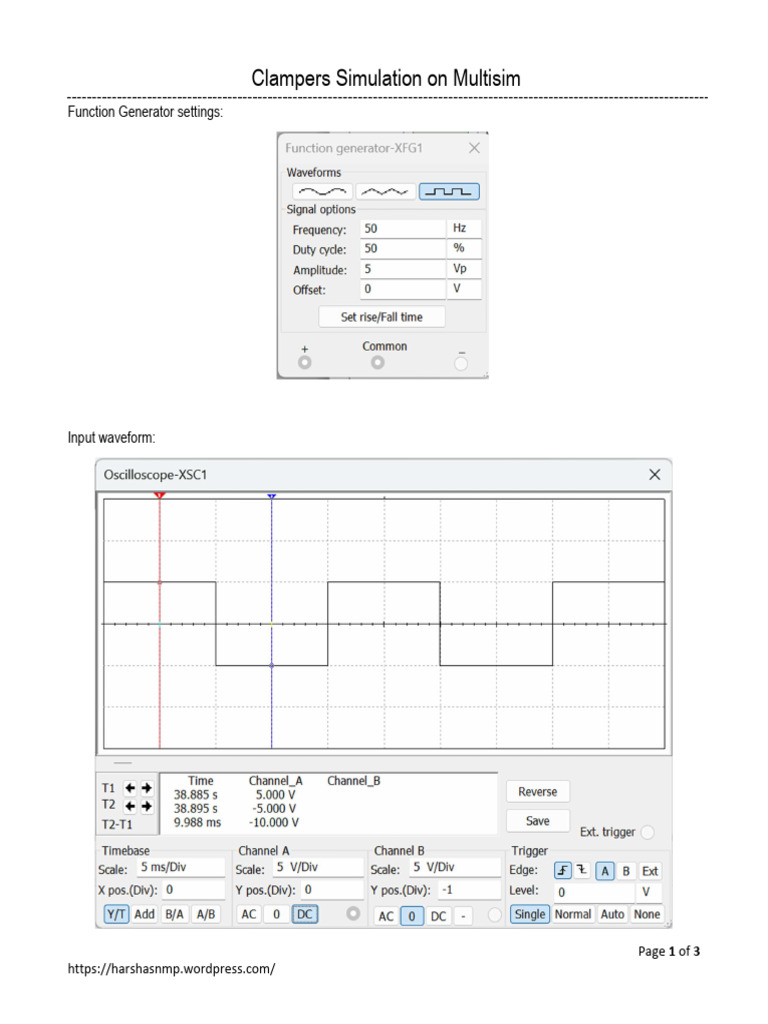The height and width of the screenshot is (1024, 768).
Task: Click Timebase Scale 5 ms/Div field
Action: (x=181, y=867)
